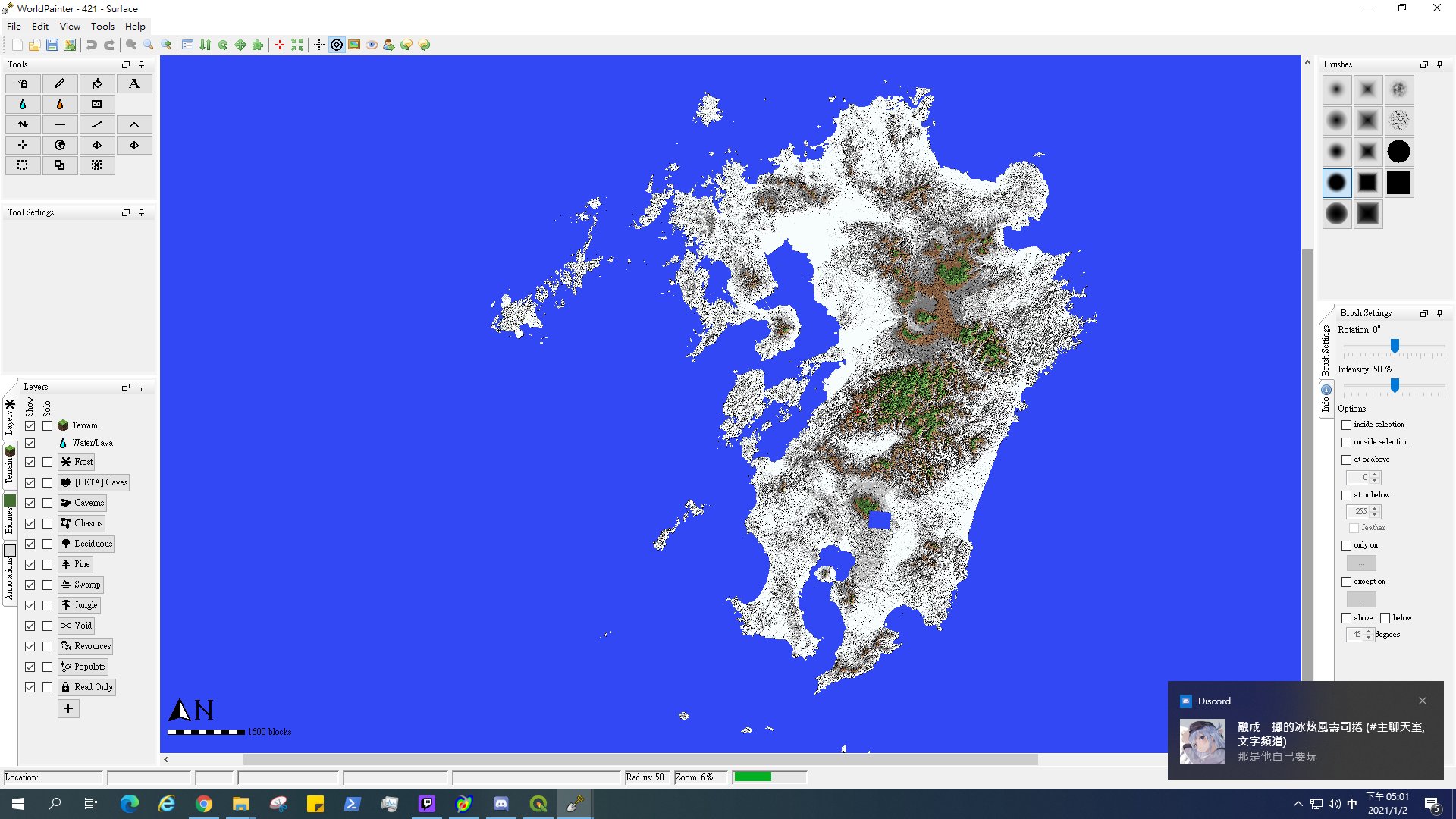Select the Flatten tool
Viewport: 1456px width, 819px height.
pyautogui.click(x=60, y=124)
